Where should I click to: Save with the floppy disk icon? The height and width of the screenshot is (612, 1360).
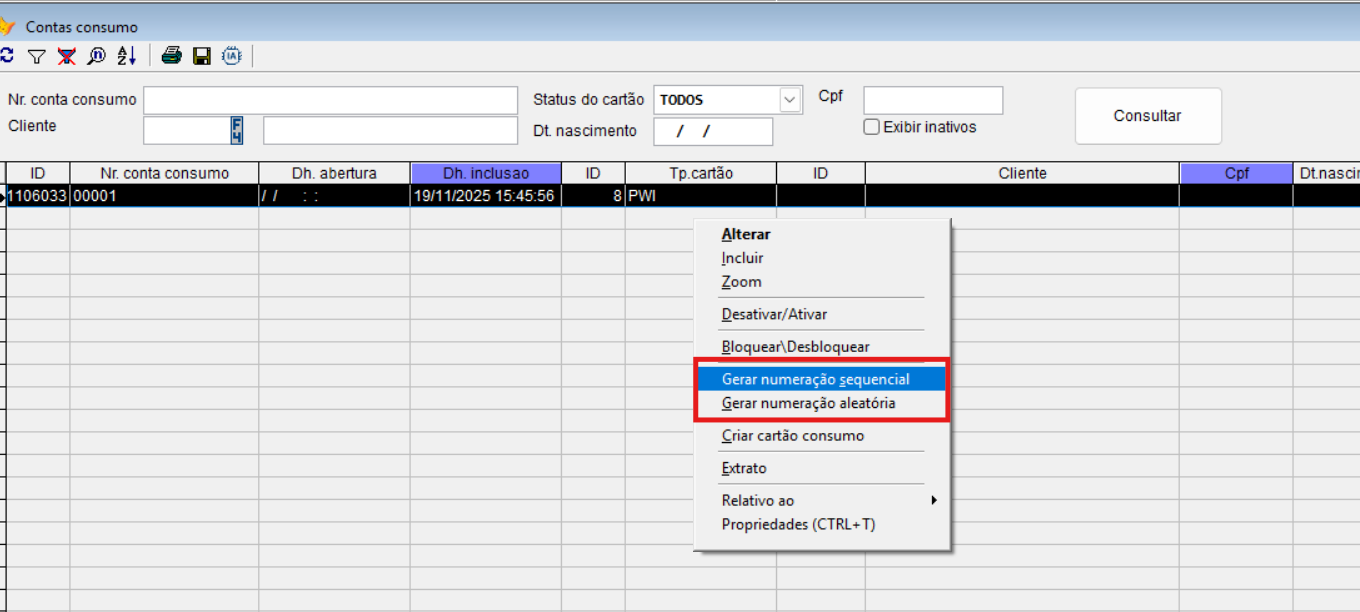coord(202,56)
